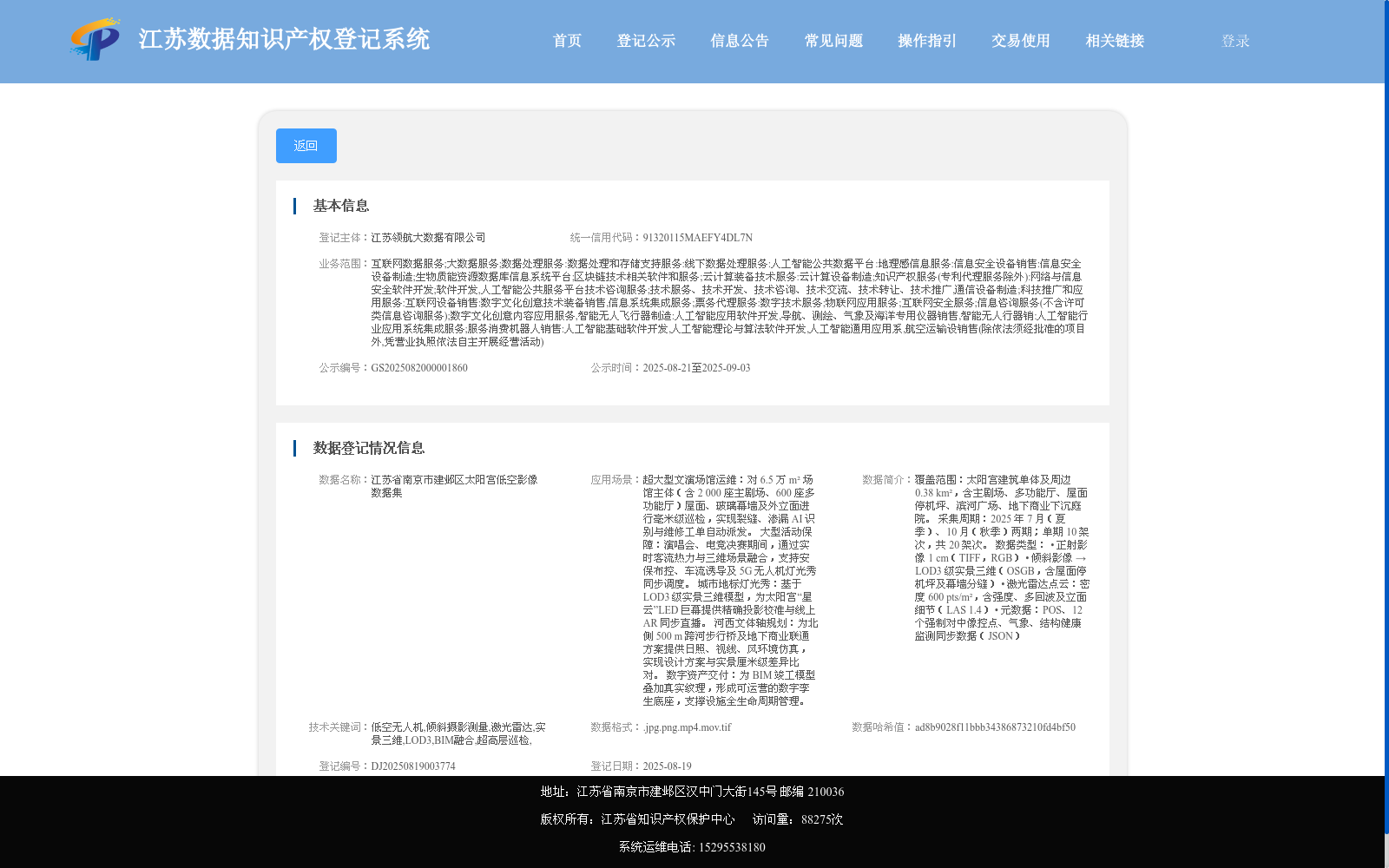The width and height of the screenshot is (1389, 868).
Task: Select credit code 91320115MAEFY4DL7N
Action: [x=697, y=238]
